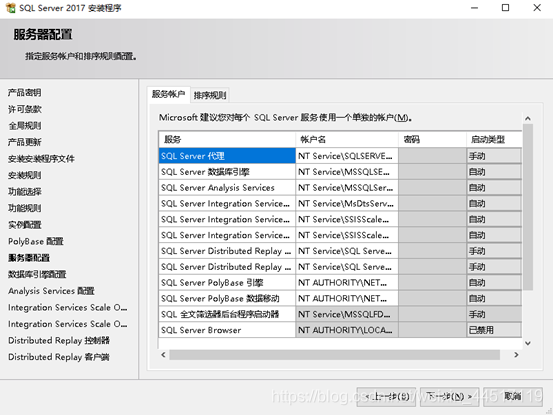Open account name NT Service\MSSQLSer... for Analysis Services
This screenshot has width=553, height=415.
347,188
